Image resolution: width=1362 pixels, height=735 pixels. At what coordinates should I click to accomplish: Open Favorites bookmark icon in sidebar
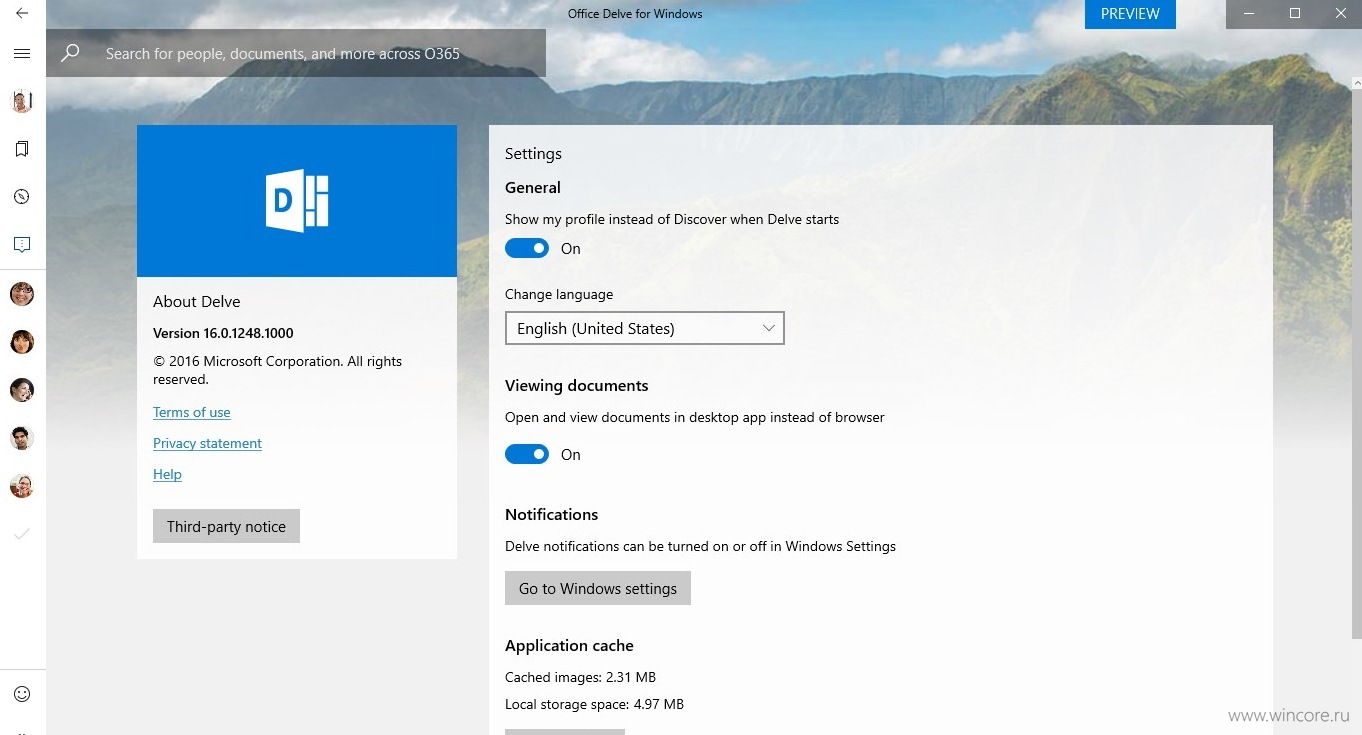coord(22,149)
